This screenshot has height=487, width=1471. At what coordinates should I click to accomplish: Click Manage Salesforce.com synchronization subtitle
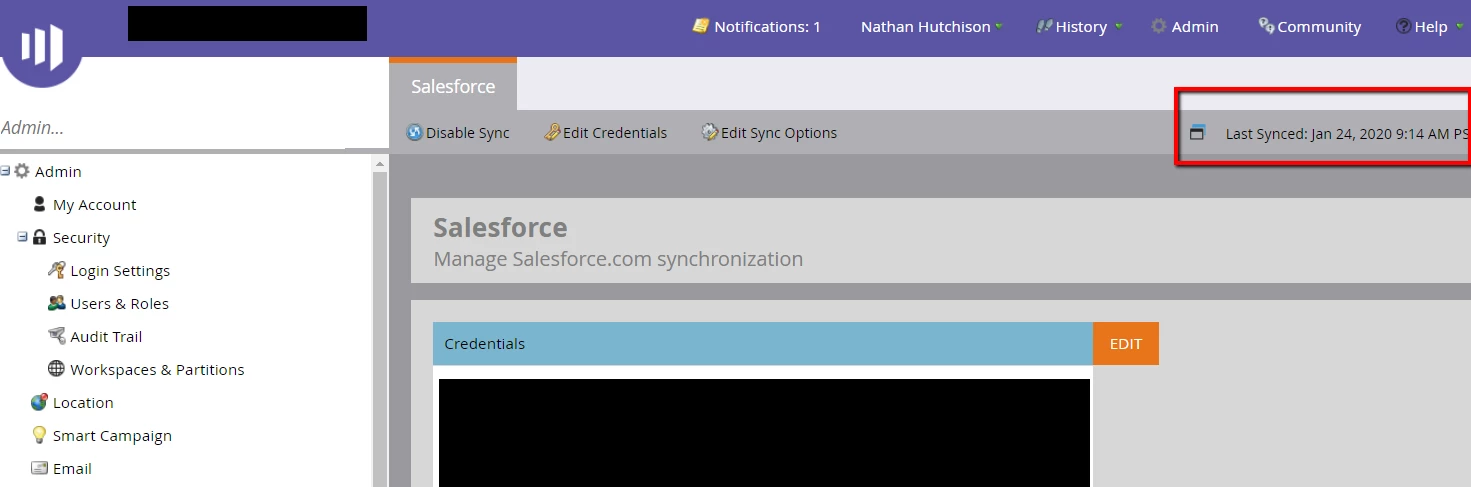point(618,259)
